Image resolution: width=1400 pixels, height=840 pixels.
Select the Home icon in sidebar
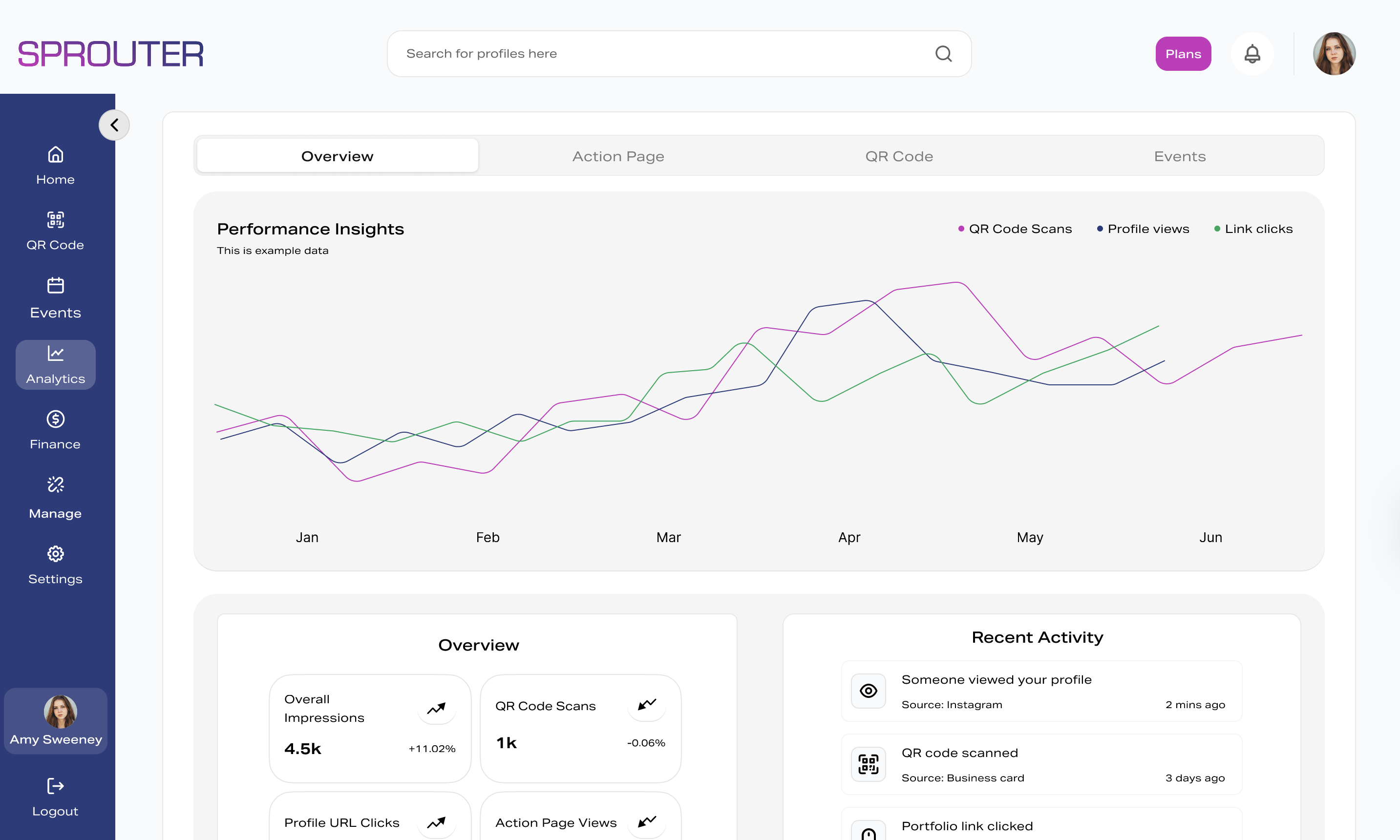pyautogui.click(x=55, y=154)
